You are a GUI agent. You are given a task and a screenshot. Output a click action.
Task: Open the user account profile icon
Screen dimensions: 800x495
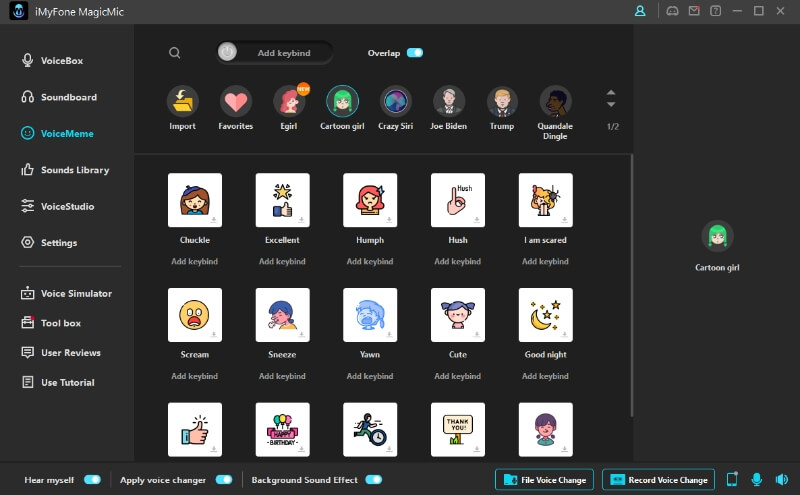[x=640, y=11]
